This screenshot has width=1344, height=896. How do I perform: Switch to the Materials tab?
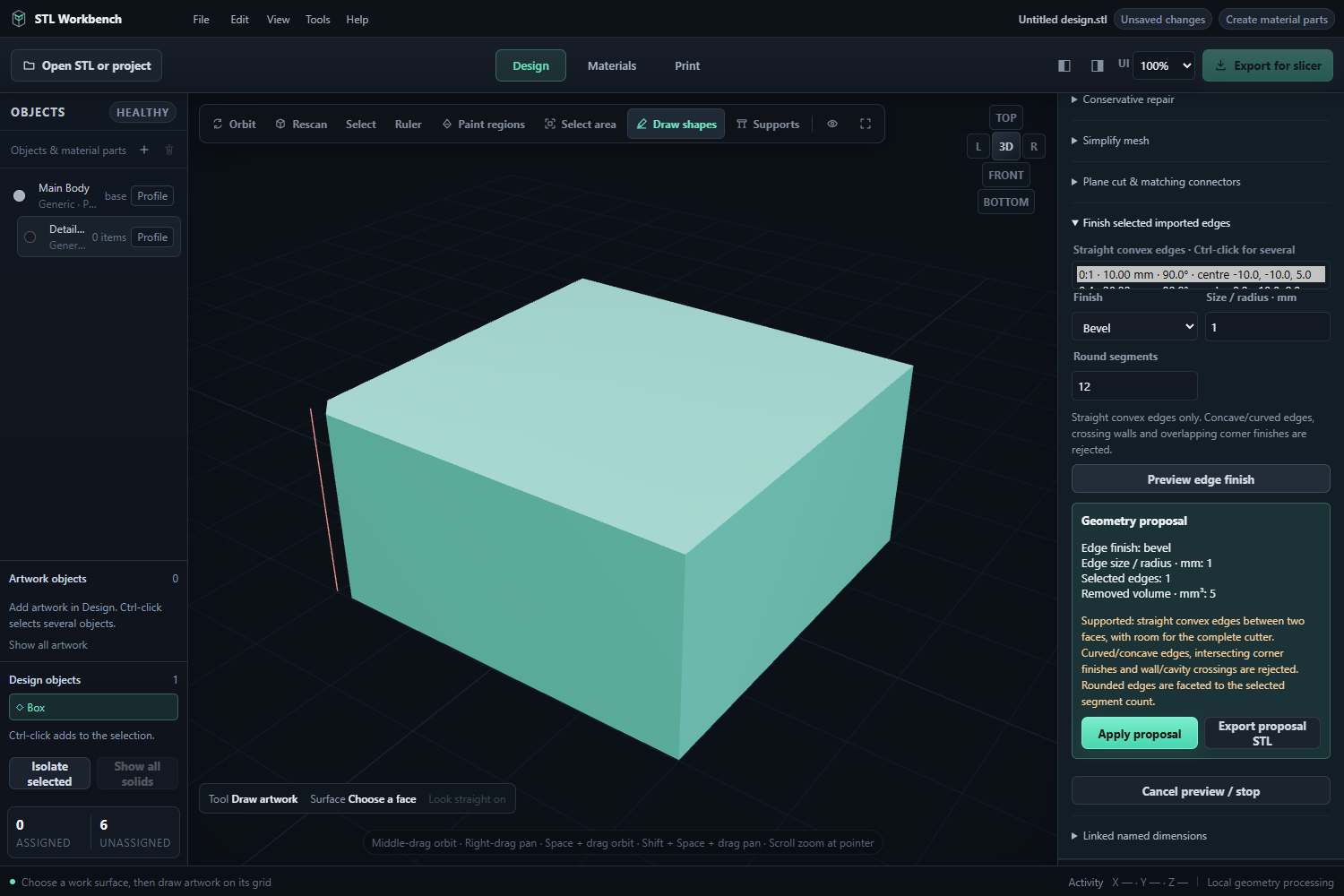(x=612, y=65)
